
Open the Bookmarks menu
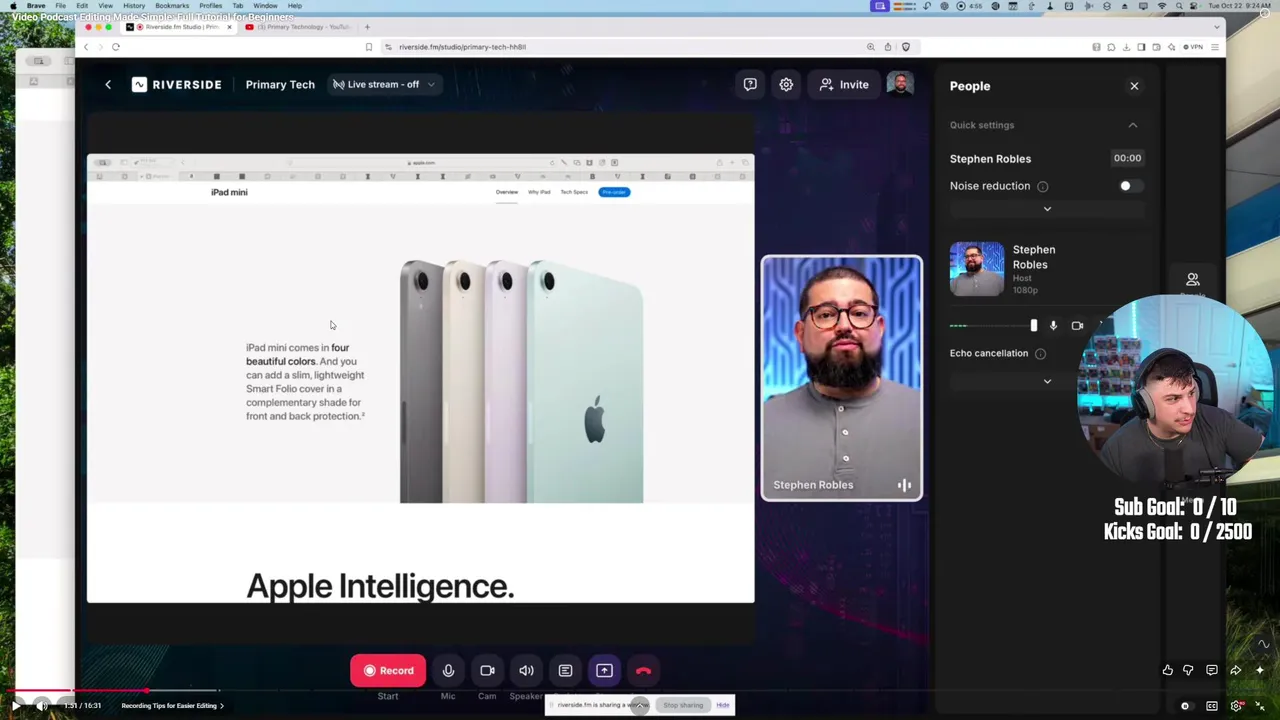(172, 6)
